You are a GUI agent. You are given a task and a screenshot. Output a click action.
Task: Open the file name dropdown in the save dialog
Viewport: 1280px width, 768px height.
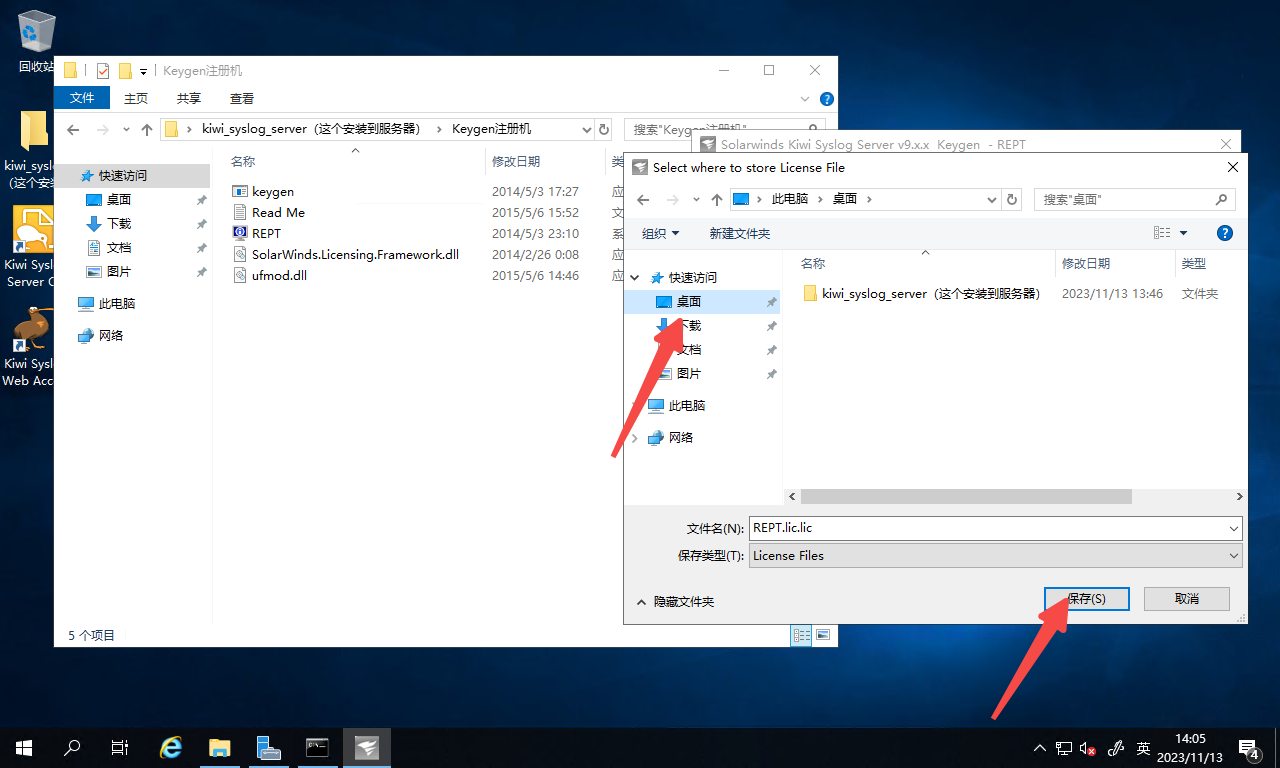[x=1234, y=528]
